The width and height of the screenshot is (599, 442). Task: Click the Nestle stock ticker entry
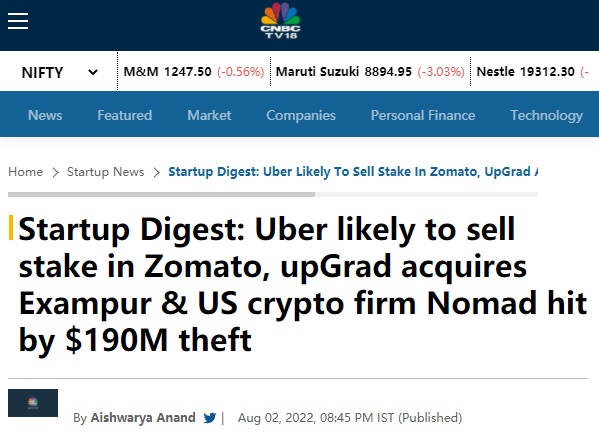[533, 71]
